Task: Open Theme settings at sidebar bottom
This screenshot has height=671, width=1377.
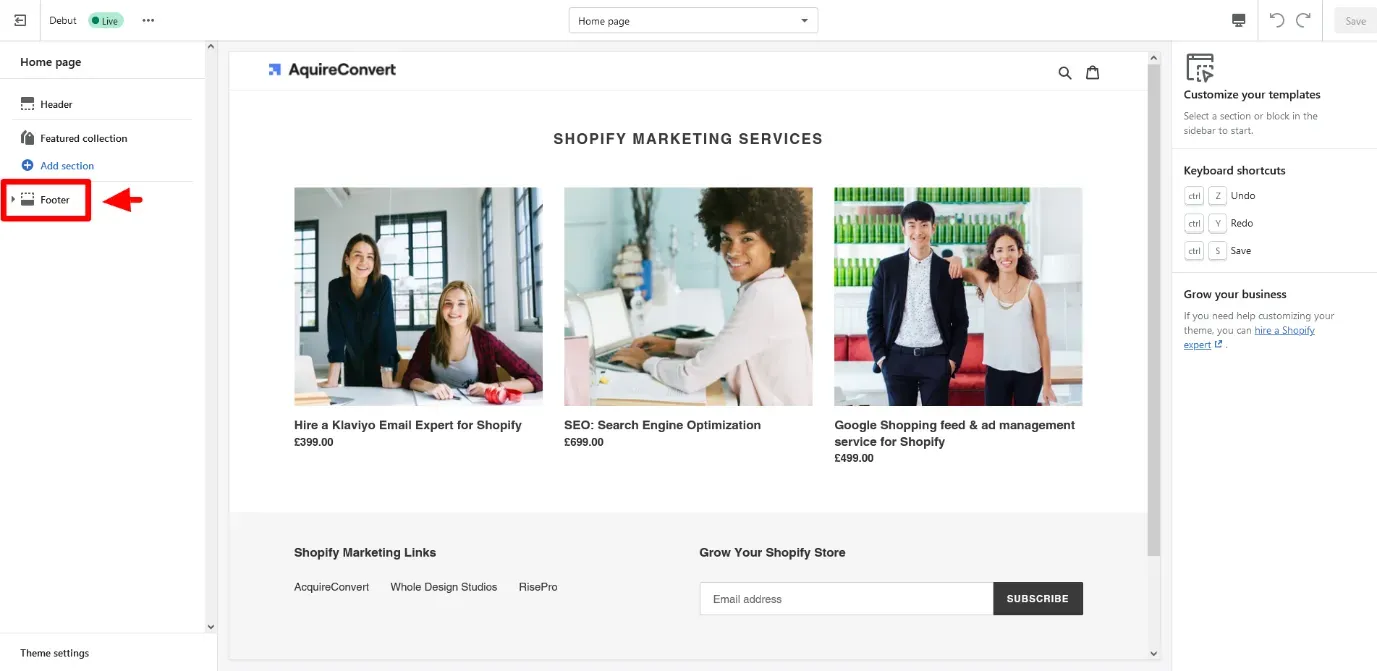Action: [55, 653]
